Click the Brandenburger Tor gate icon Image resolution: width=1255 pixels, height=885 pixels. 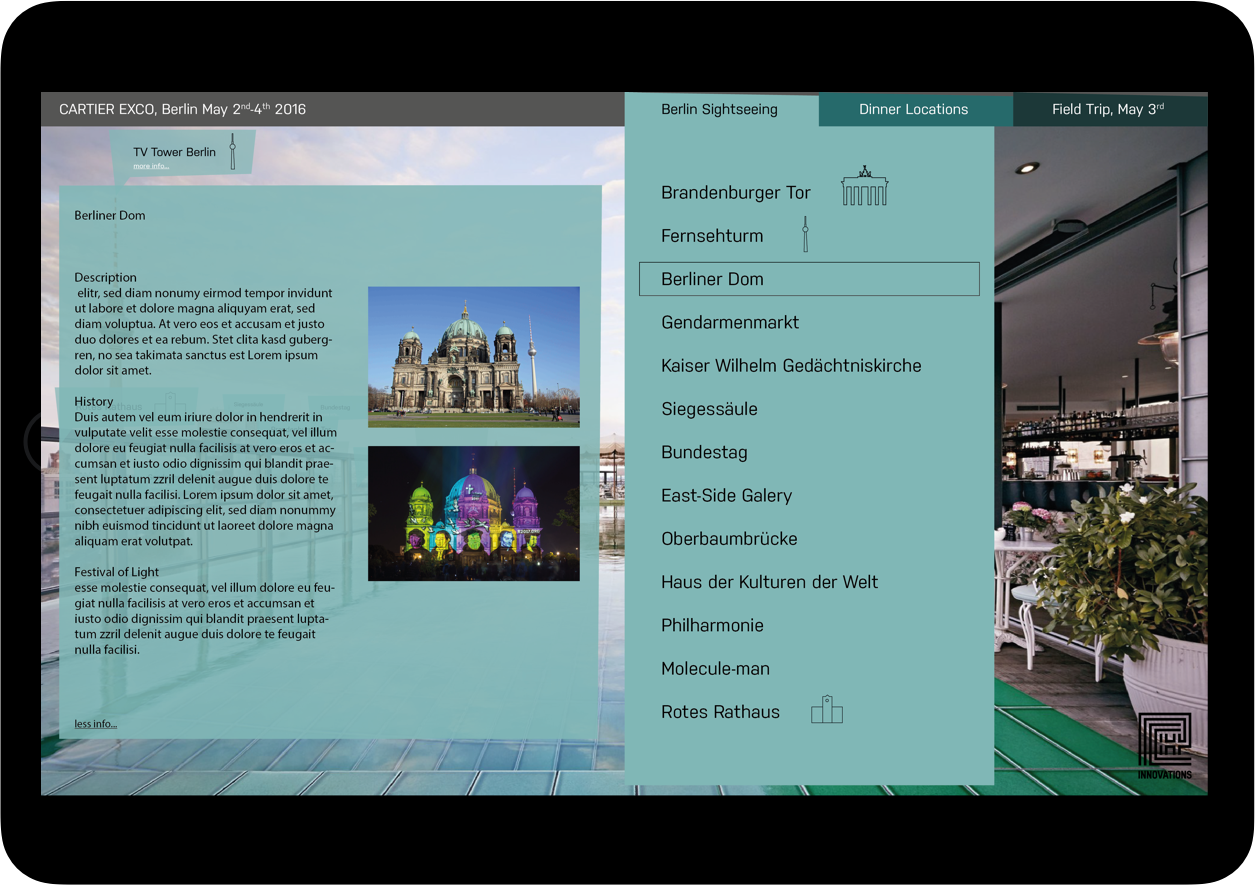(x=864, y=187)
